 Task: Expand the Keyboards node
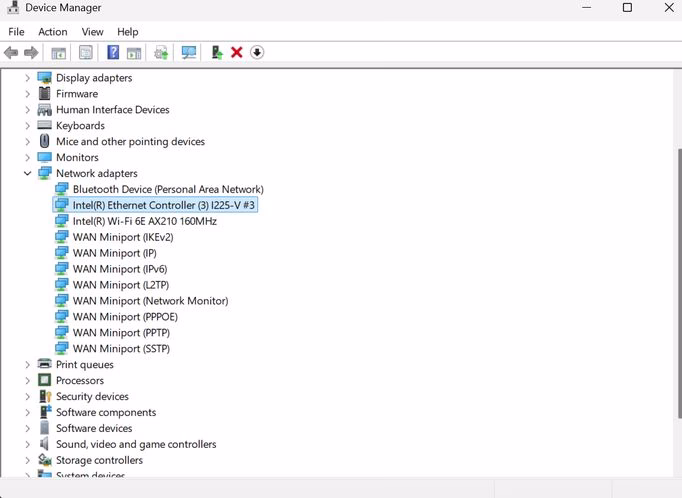(27, 125)
